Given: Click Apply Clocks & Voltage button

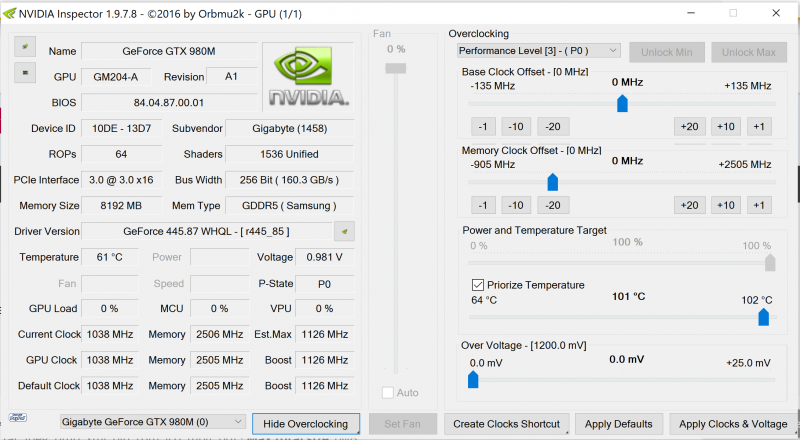Looking at the screenshot, I should 733,424.
